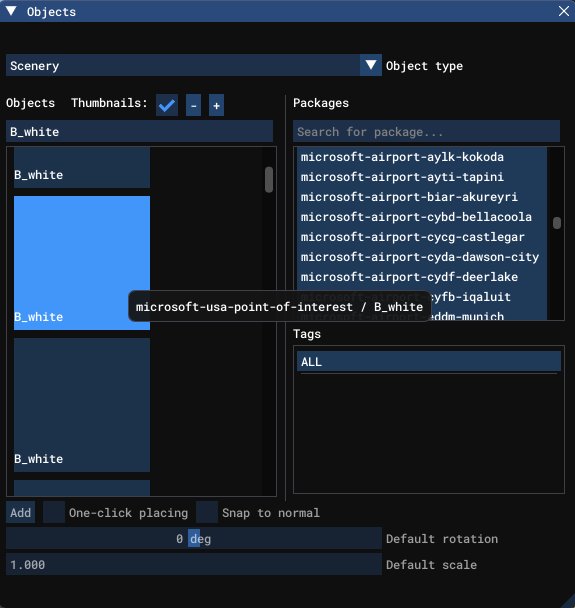
Task: Click the packages list scrollbar handle
Action: pyautogui.click(x=557, y=223)
